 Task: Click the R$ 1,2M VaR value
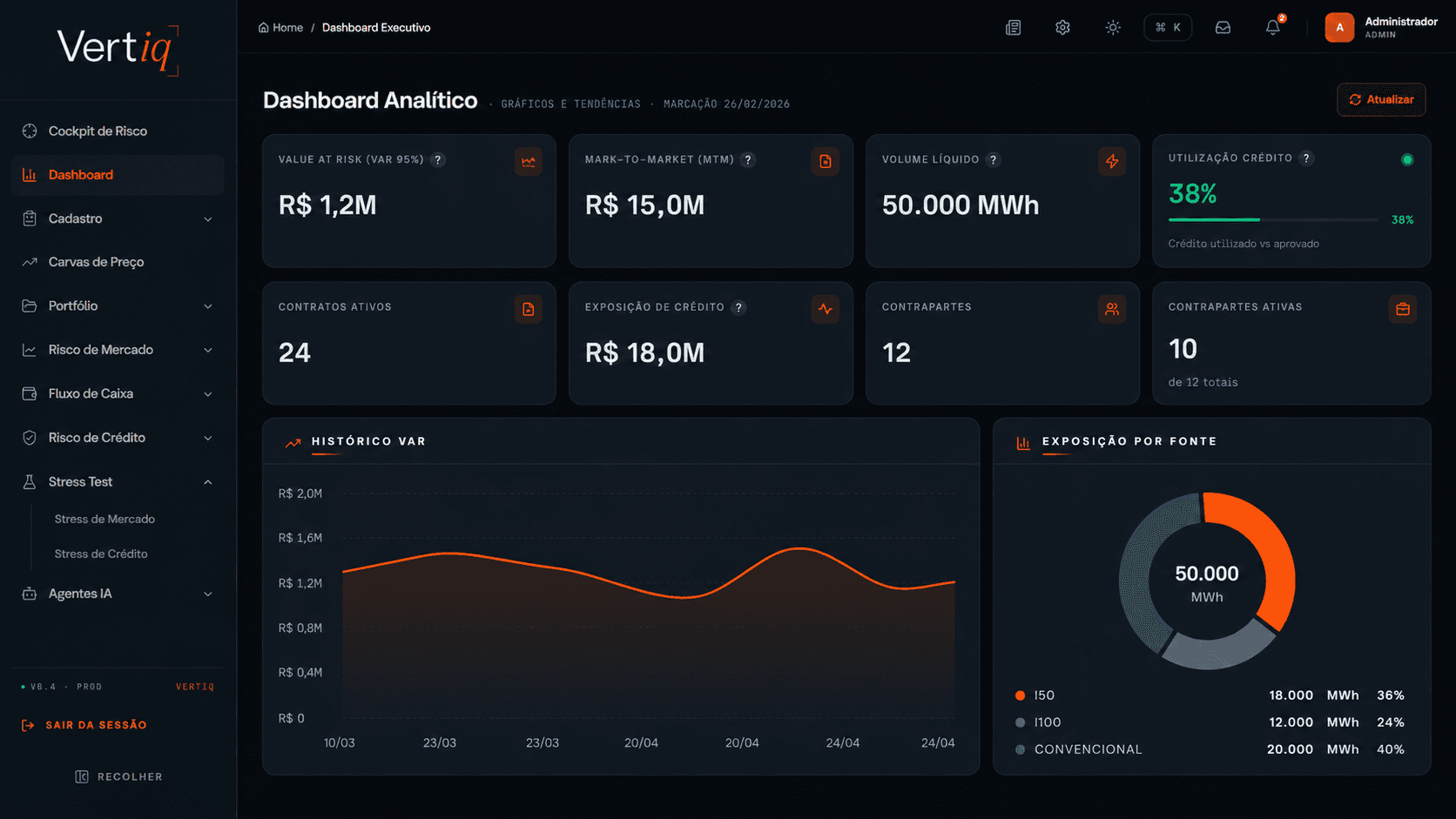327,205
